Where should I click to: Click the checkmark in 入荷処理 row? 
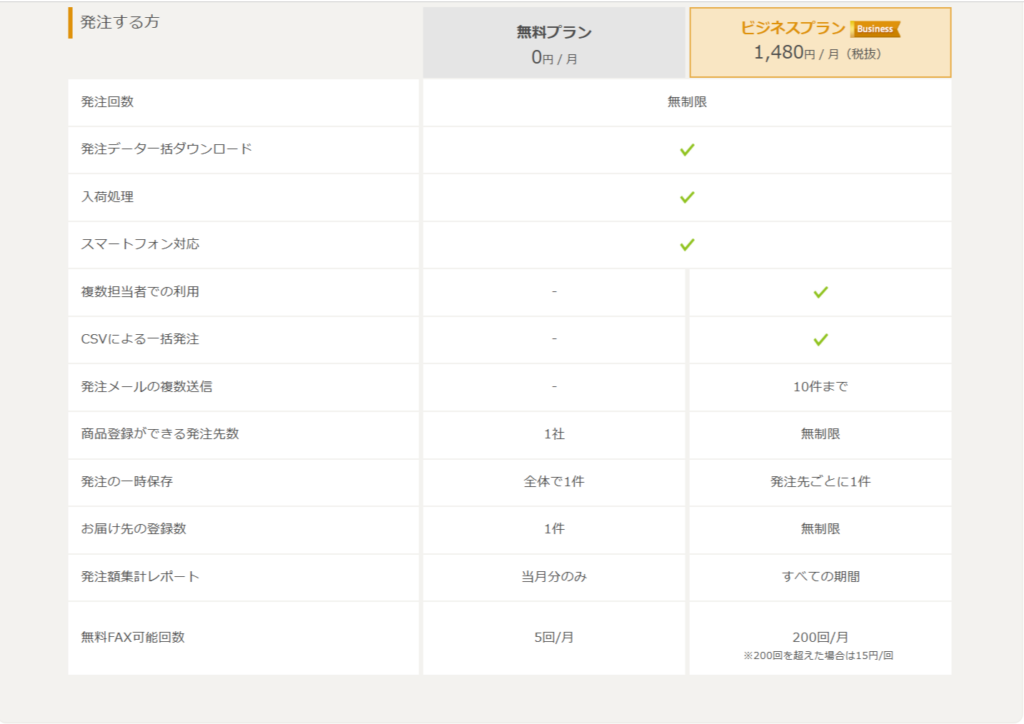(687, 197)
